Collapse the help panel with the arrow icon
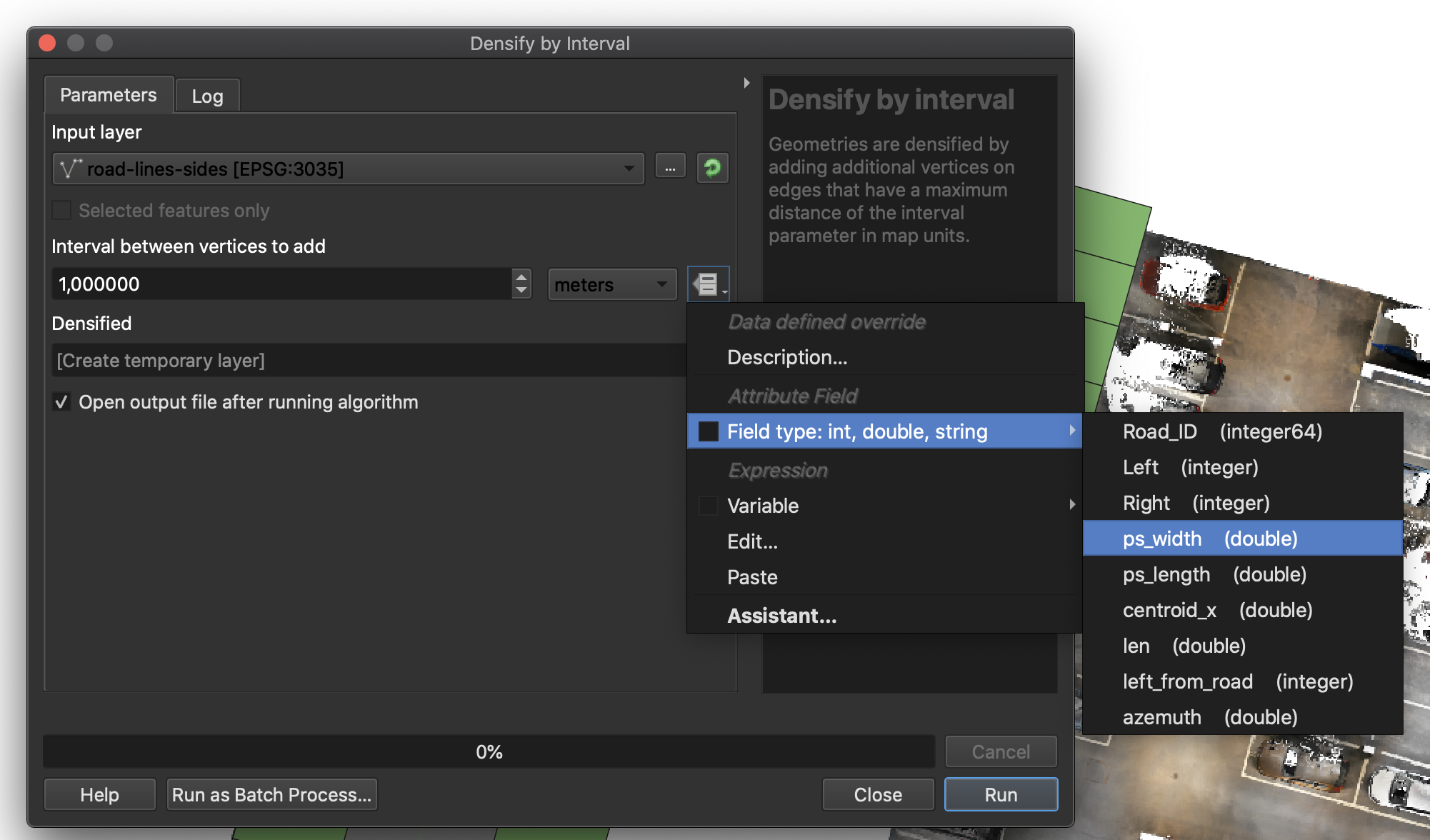The width and height of the screenshot is (1430, 840). [746, 82]
